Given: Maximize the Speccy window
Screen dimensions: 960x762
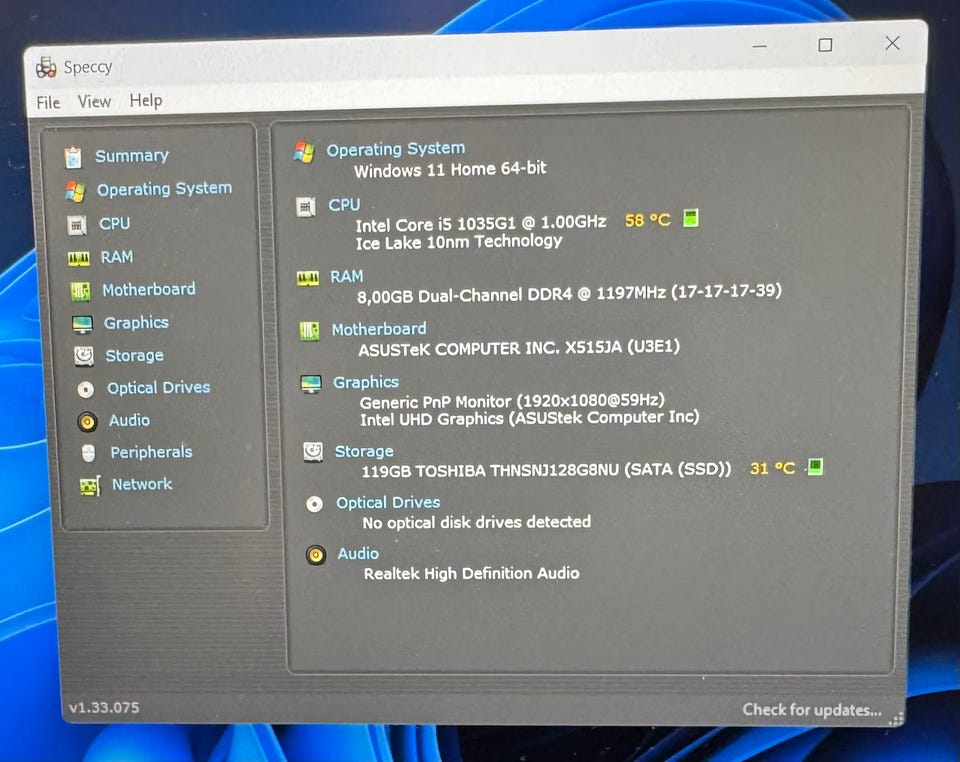Looking at the screenshot, I should pos(825,45).
